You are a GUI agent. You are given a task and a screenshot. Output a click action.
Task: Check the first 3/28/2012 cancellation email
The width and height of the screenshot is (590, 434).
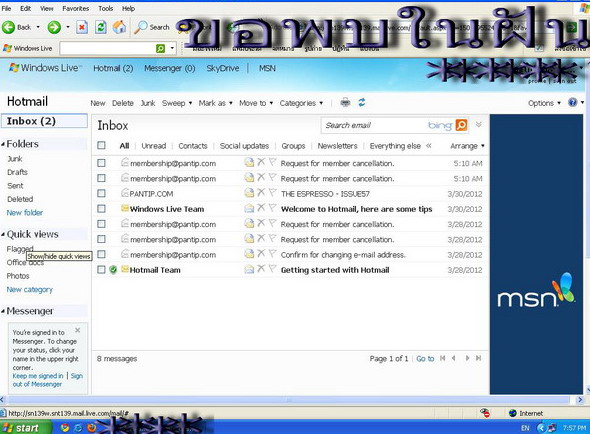pos(101,224)
